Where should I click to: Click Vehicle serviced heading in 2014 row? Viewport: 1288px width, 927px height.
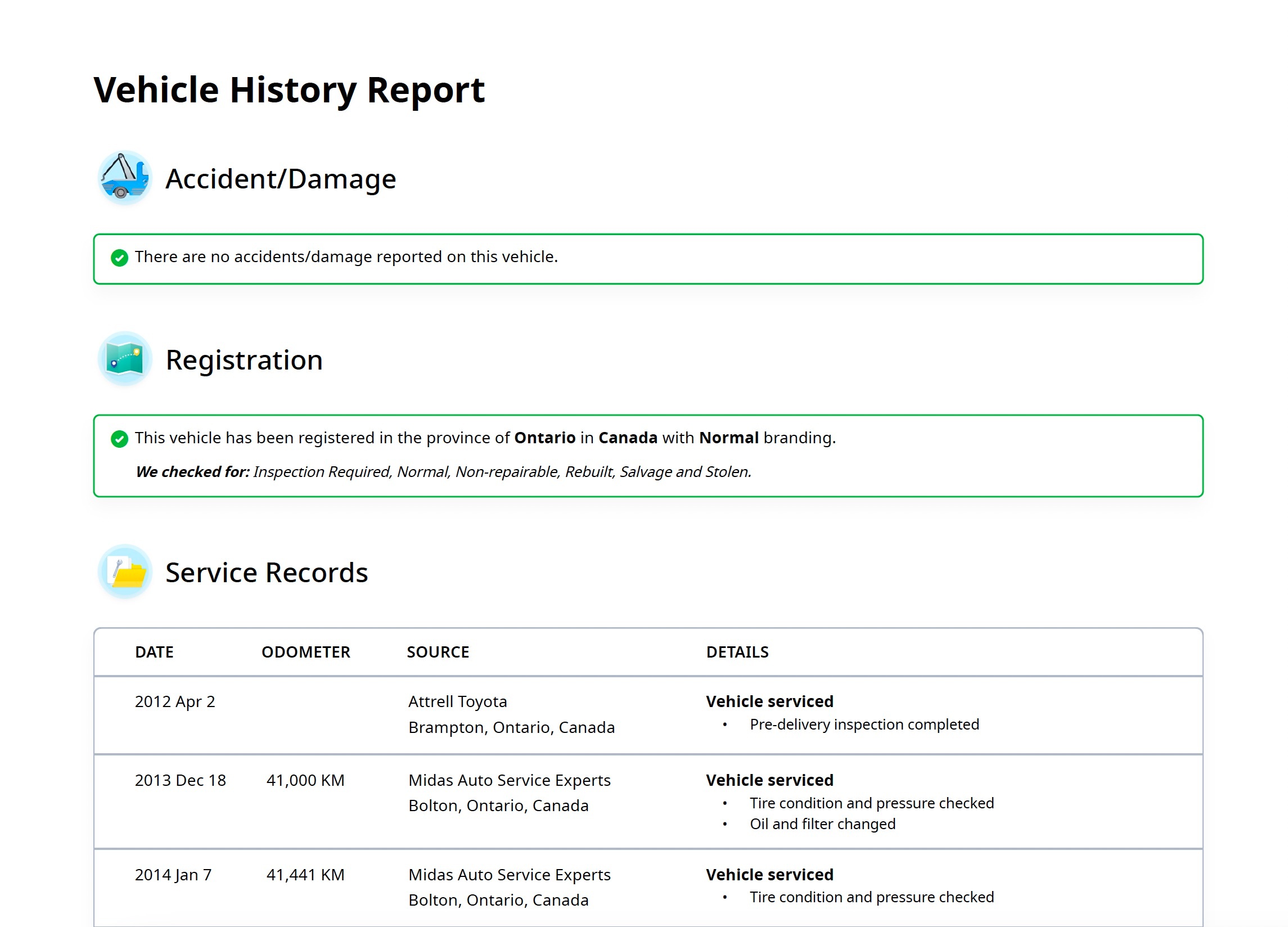pyautogui.click(x=769, y=875)
